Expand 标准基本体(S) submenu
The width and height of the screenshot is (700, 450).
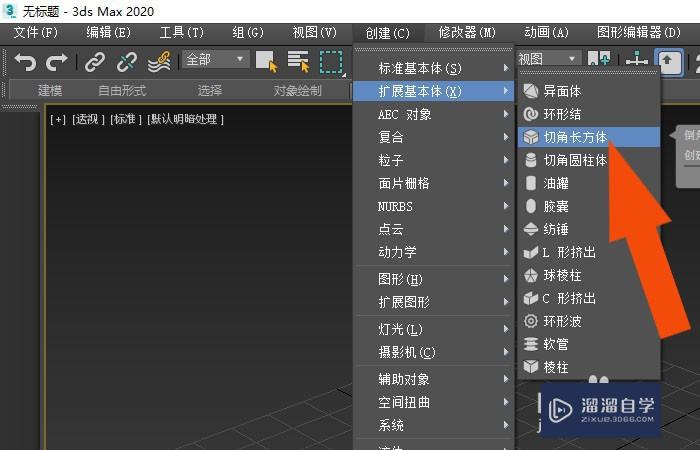433,68
